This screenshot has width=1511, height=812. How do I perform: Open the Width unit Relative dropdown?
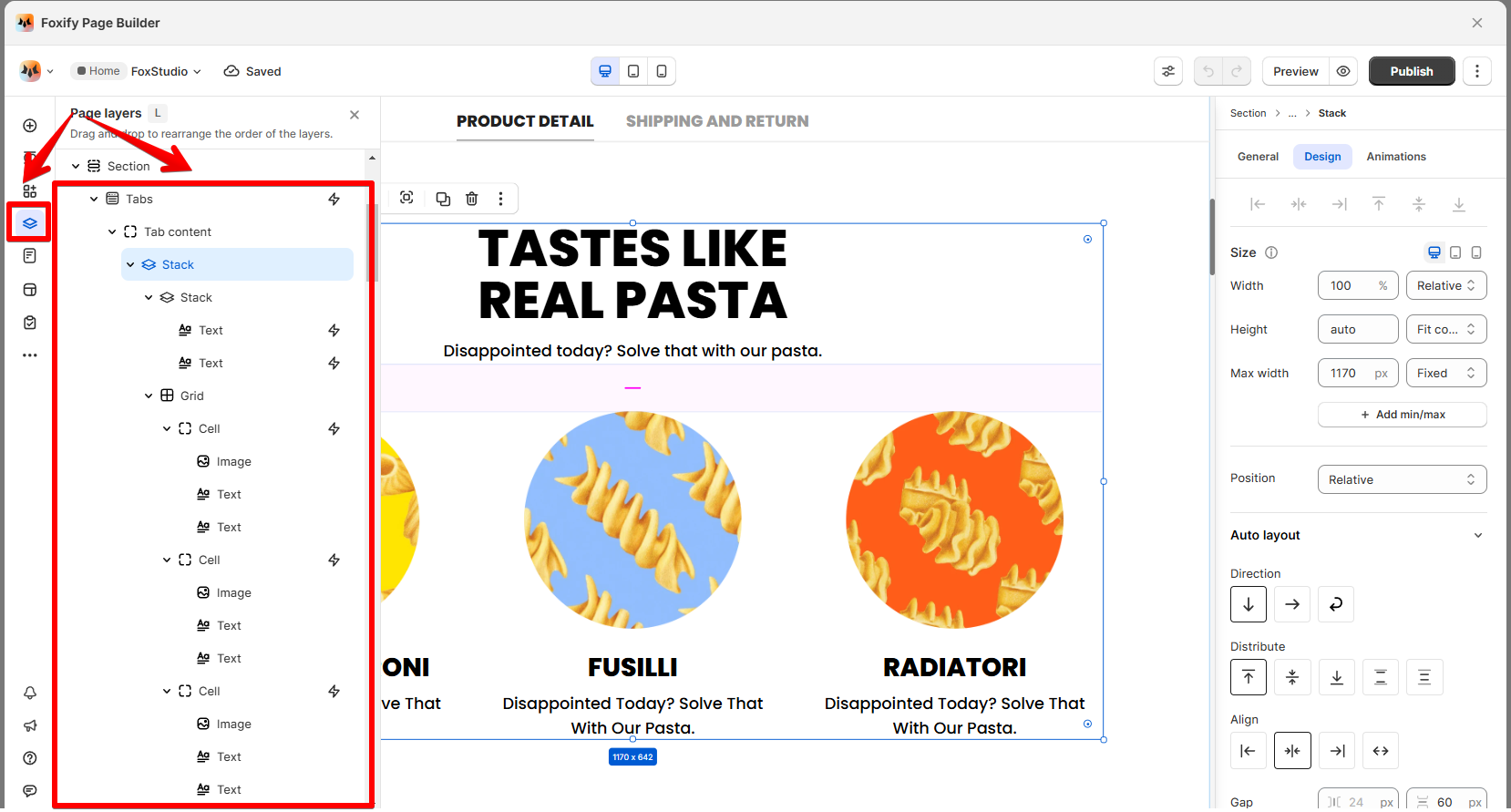coord(1446,285)
